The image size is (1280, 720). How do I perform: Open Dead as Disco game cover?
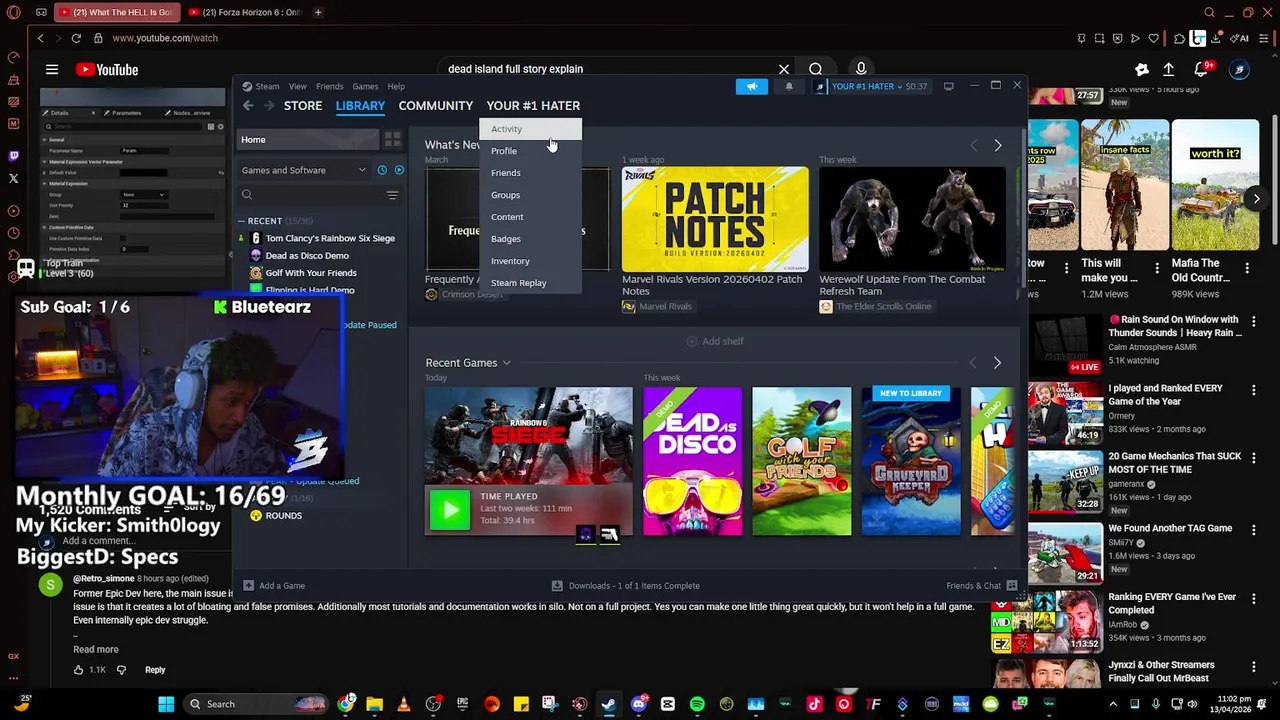click(x=692, y=461)
